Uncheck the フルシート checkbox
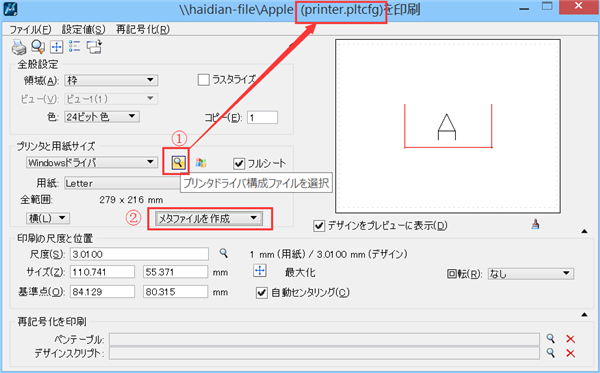The width and height of the screenshot is (600, 373). (x=239, y=164)
